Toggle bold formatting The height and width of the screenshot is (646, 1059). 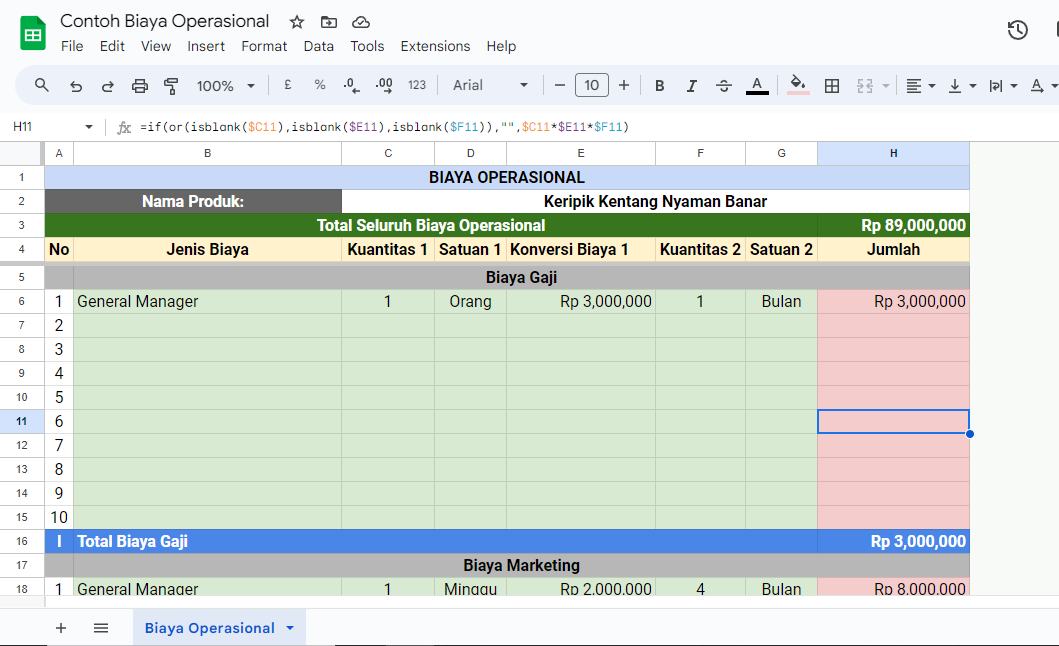[660, 86]
